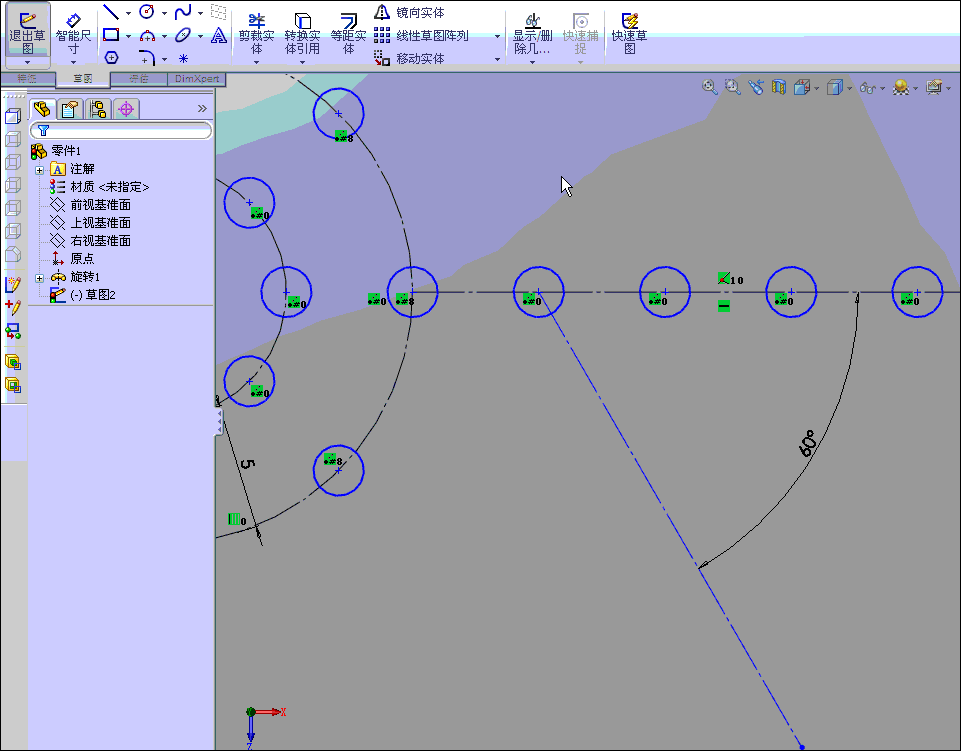The image size is (961, 751).
Task: Switch to the 评估 evaluate tab
Action: (139, 78)
